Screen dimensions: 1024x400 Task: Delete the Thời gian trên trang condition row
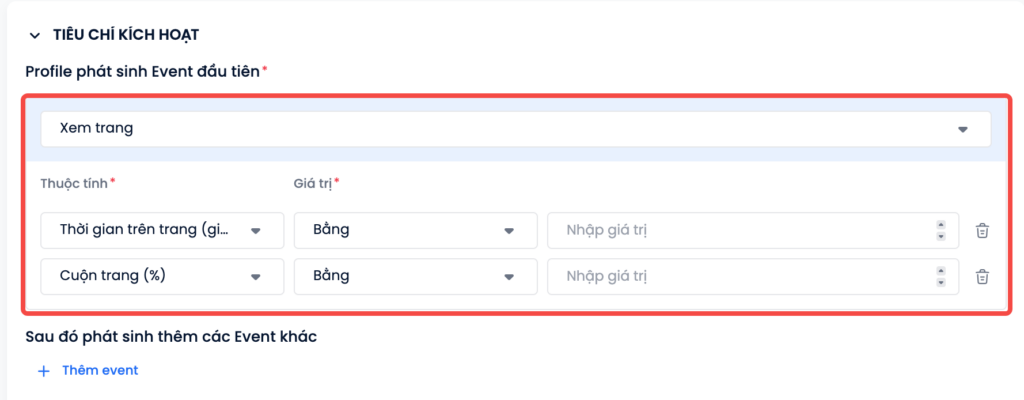click(x=982, y=231)
